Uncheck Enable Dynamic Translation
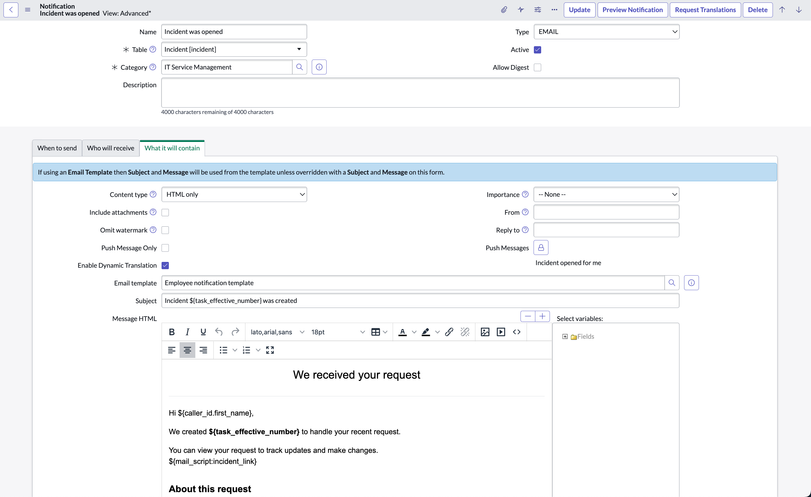Screen dimensions: 811x497 (x=165, y=265)
